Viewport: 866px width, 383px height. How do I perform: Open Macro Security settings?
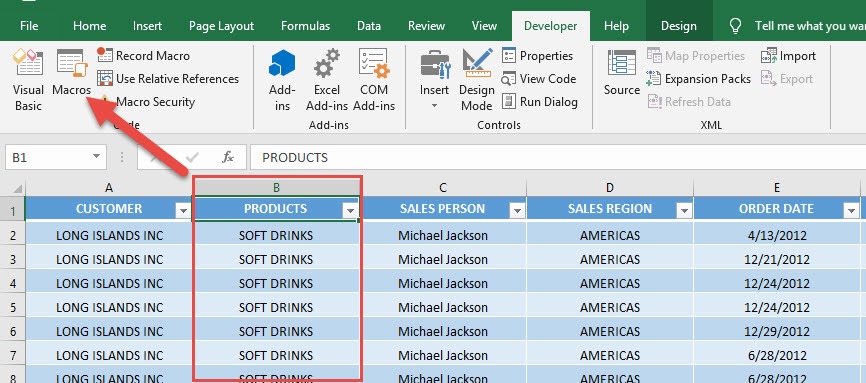point(146,102)
